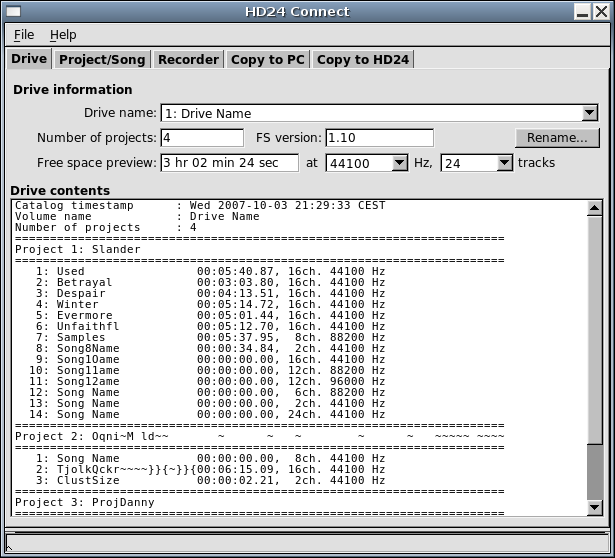Switch to the Recorder tab
The image size is (615, 558).
click(x=188, y=59)
